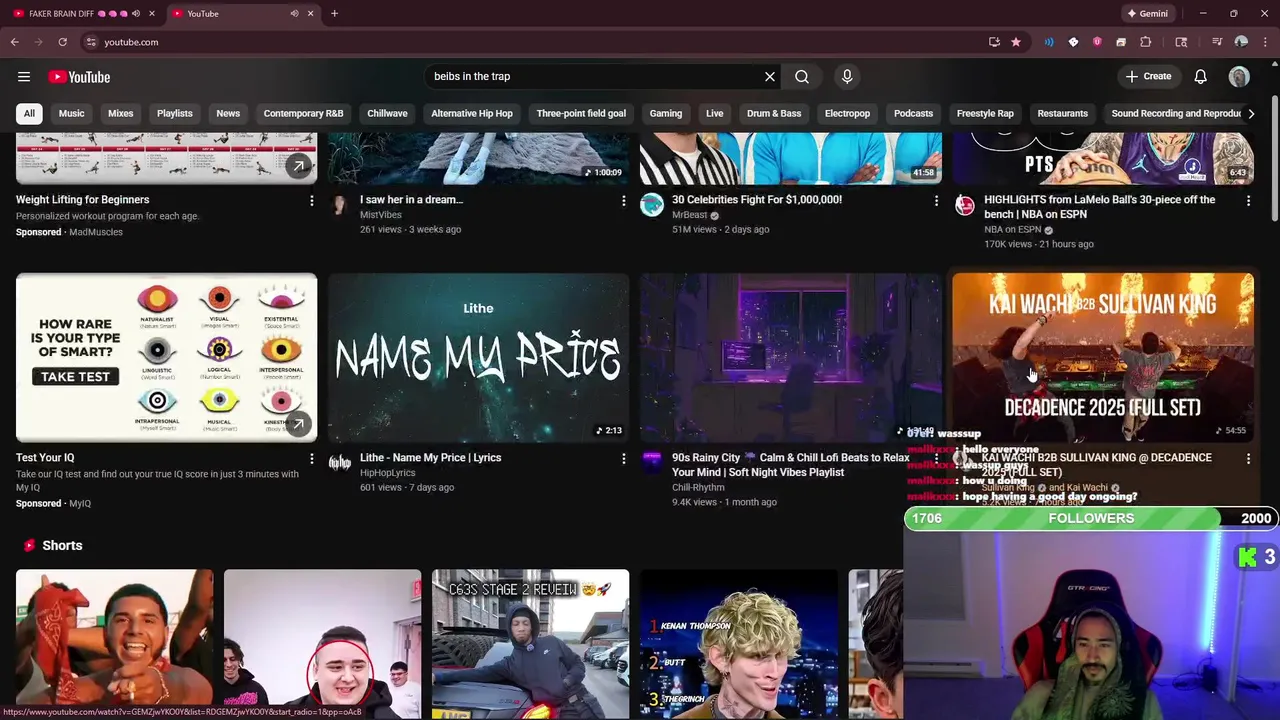Viewport: 1280px width, 720px height.
Task: Open the Chill-Rhythm channel link
Action: 698,488
